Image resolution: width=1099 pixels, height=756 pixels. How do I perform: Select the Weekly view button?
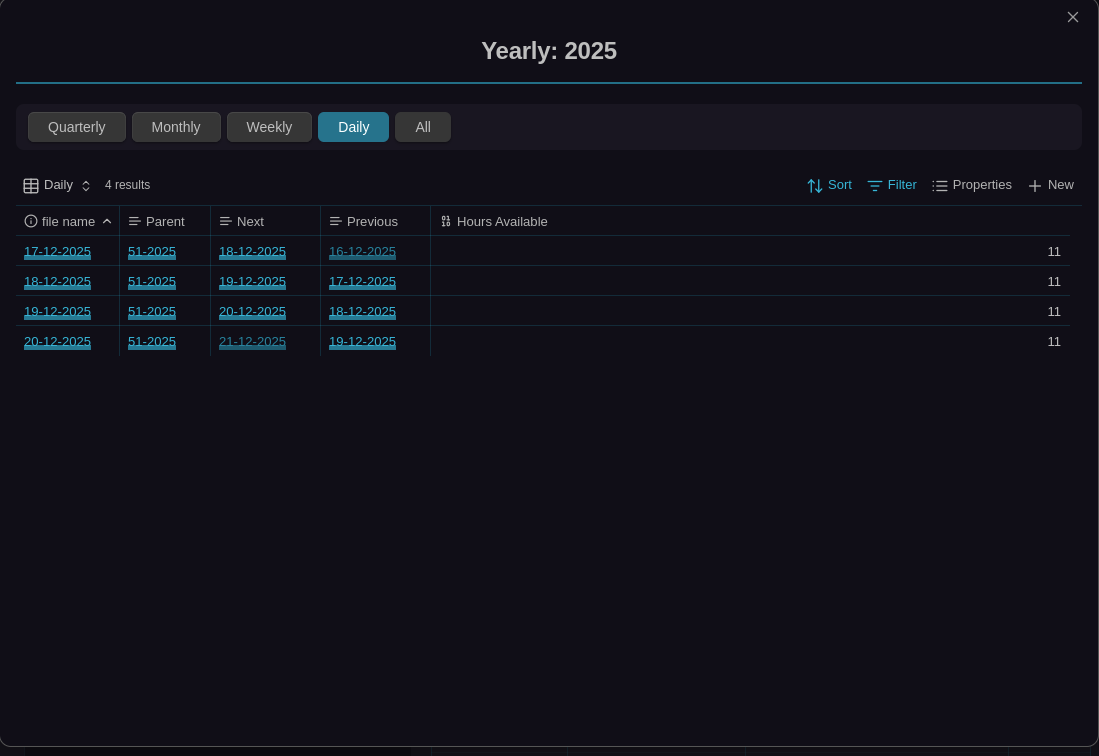point(269,127)
